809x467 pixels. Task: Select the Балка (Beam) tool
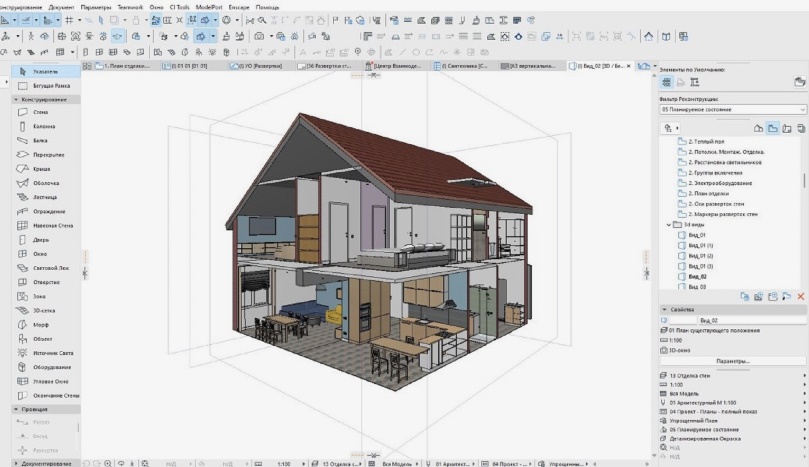(45, 140)
